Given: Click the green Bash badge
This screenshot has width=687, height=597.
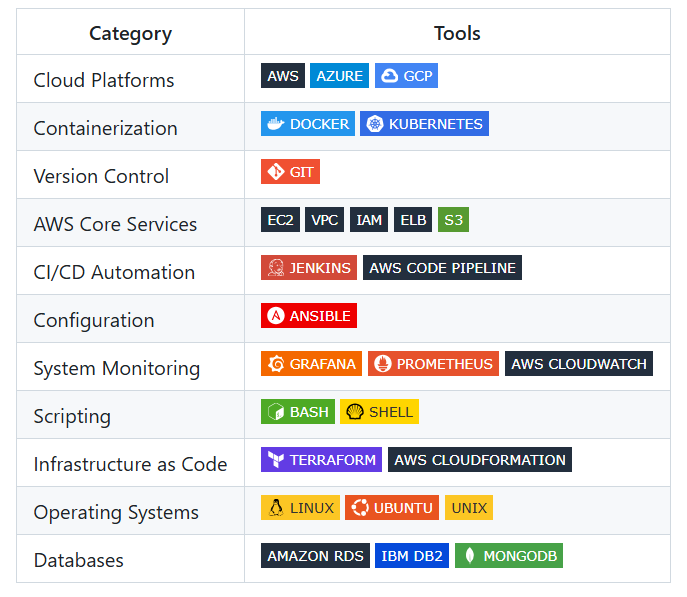Looking at the screenshot, I should 298,412.
